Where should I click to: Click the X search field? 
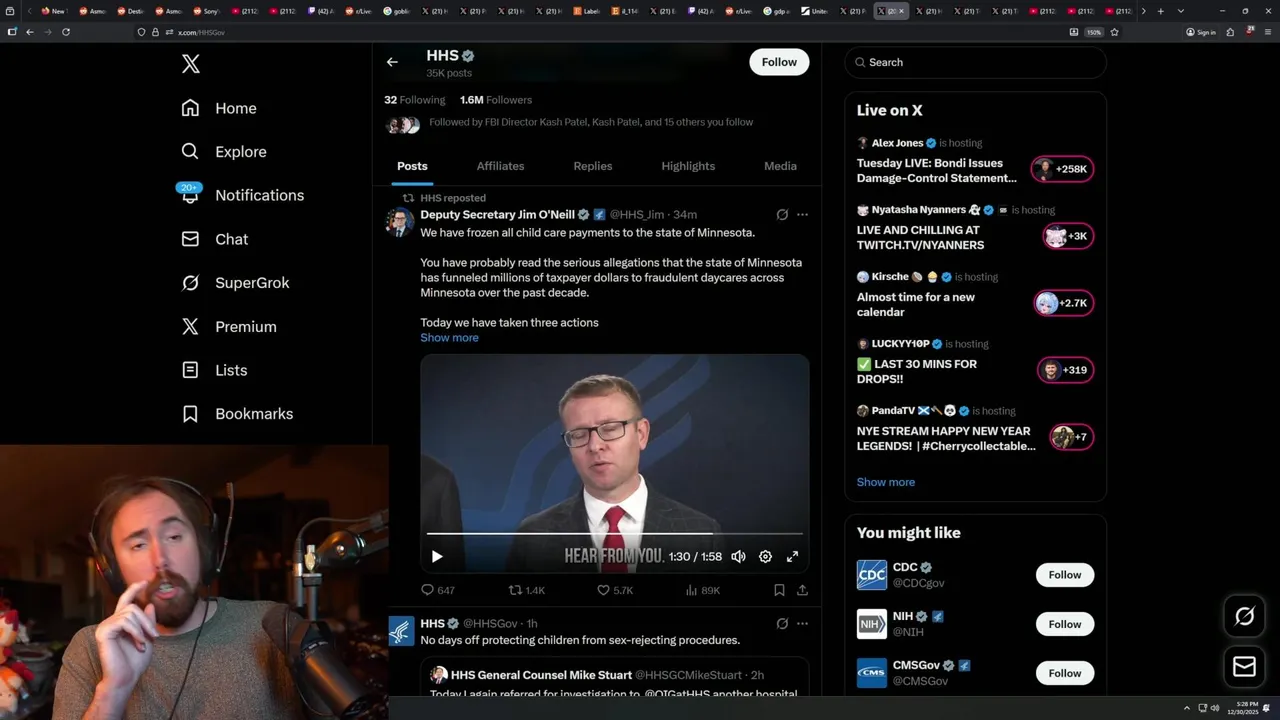point(975,62)
